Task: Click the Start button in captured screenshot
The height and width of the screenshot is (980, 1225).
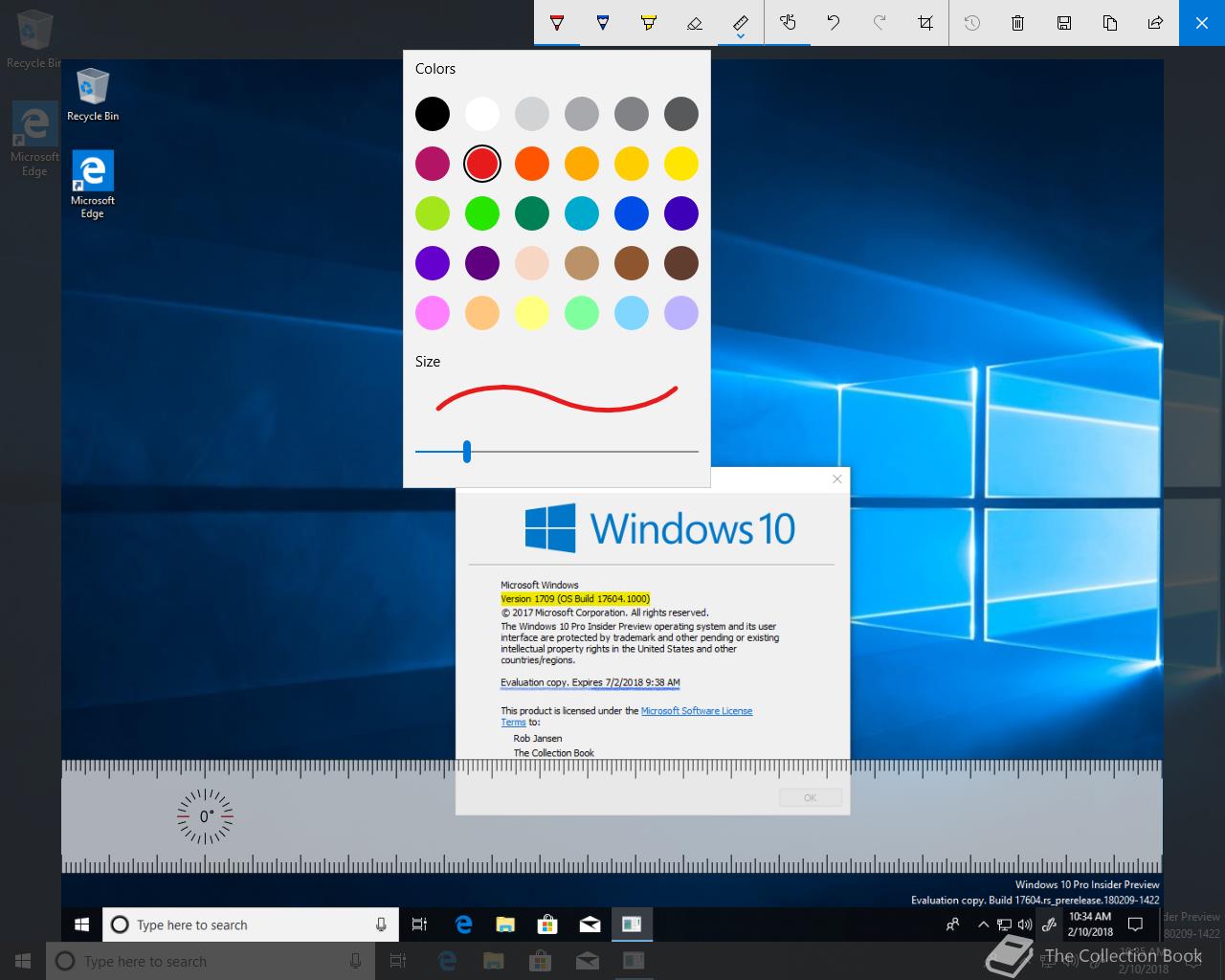Action: coord(81,924)
